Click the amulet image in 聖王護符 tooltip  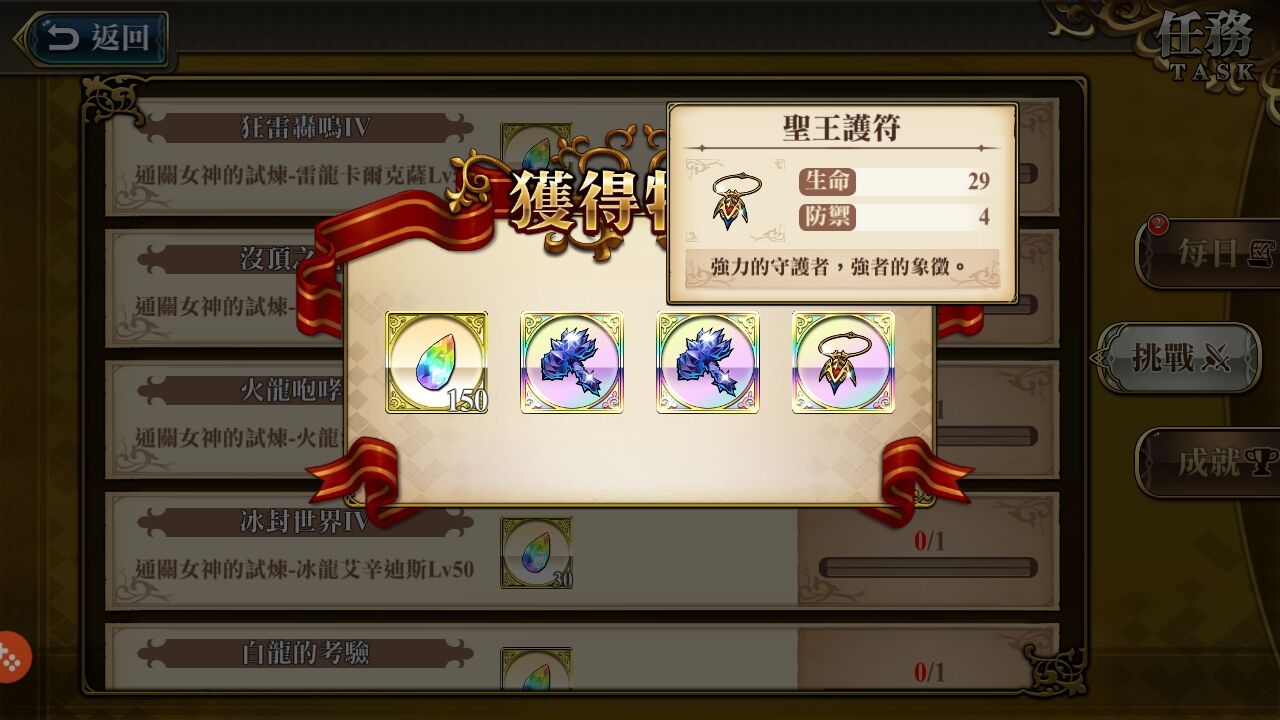[x=736, y=200]
